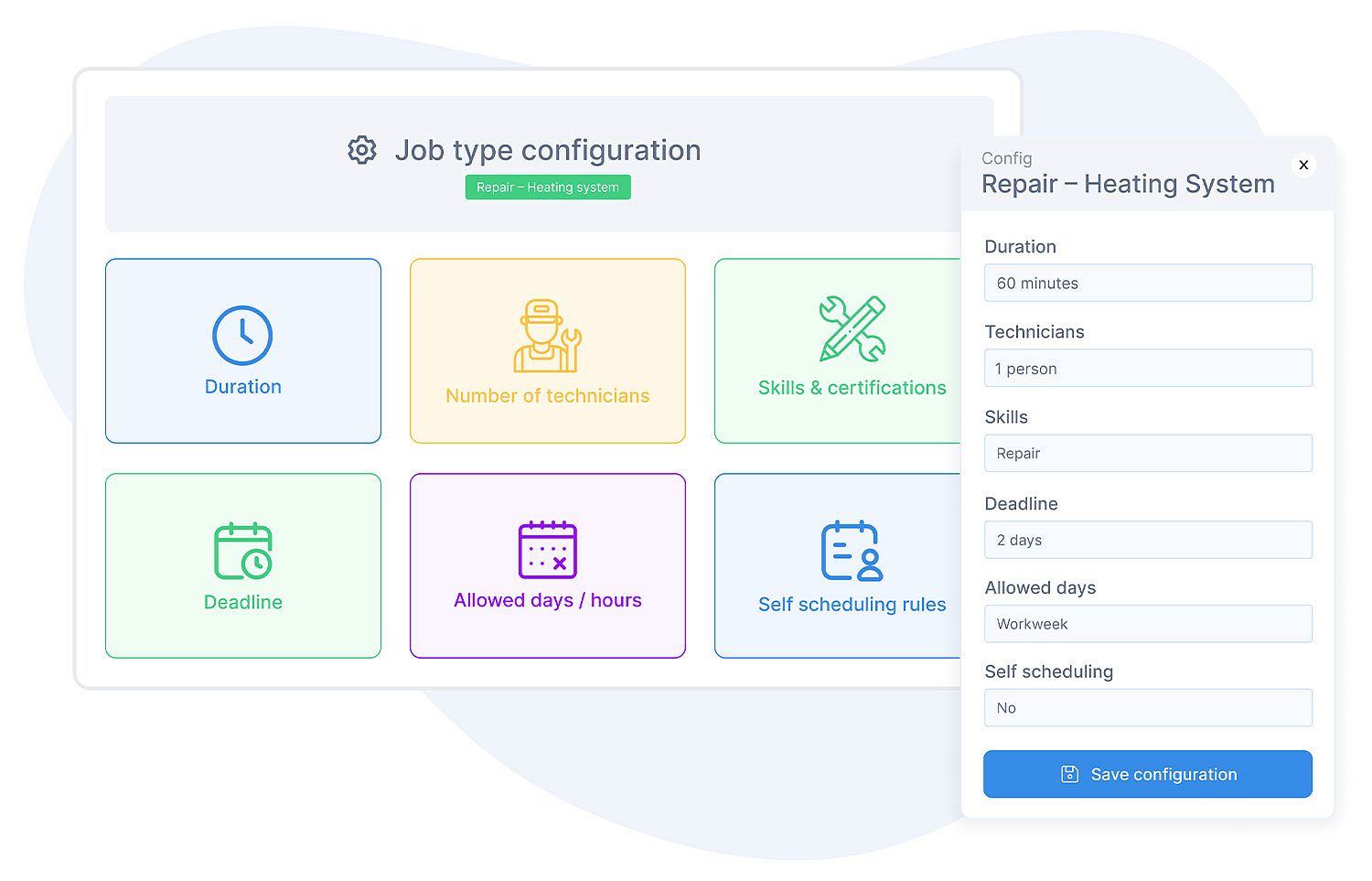Click the floppy disk save icon
The image size is (1372, 881).
pyautogui.click(x=1069, y=774)
